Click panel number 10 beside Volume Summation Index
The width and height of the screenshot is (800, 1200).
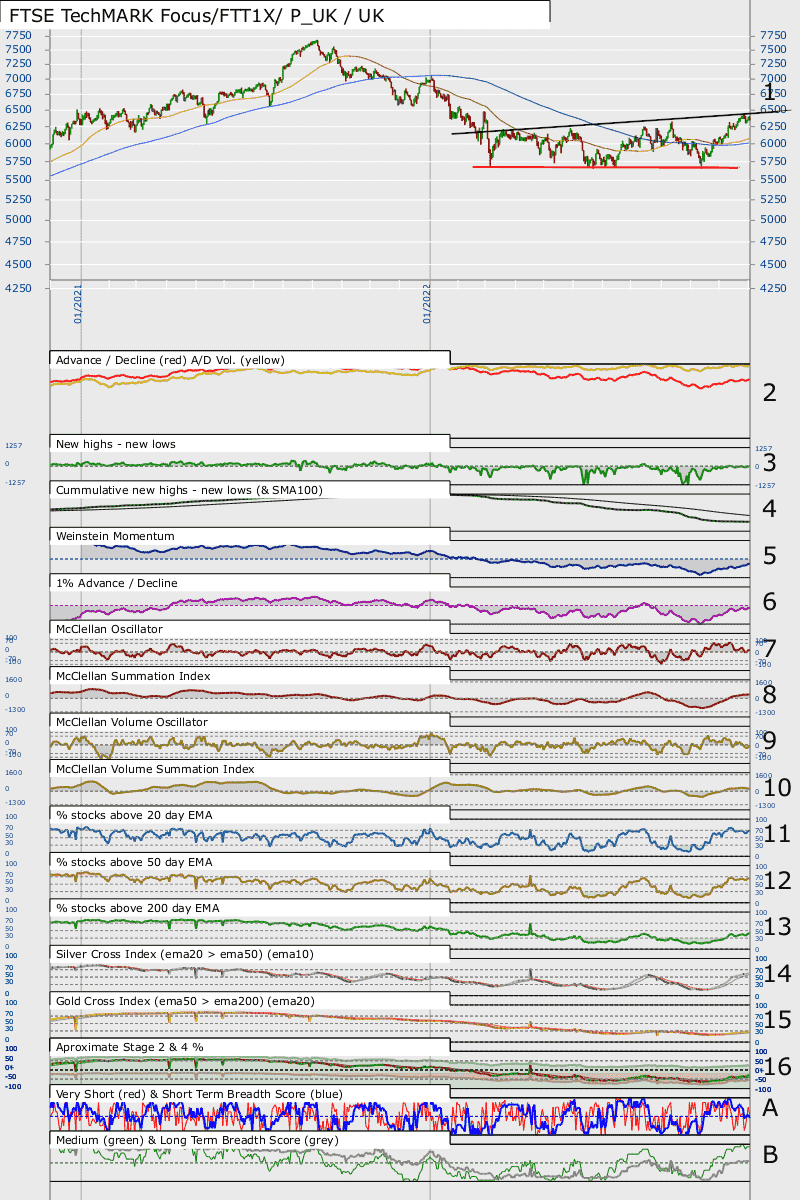[x=776, y=788]
